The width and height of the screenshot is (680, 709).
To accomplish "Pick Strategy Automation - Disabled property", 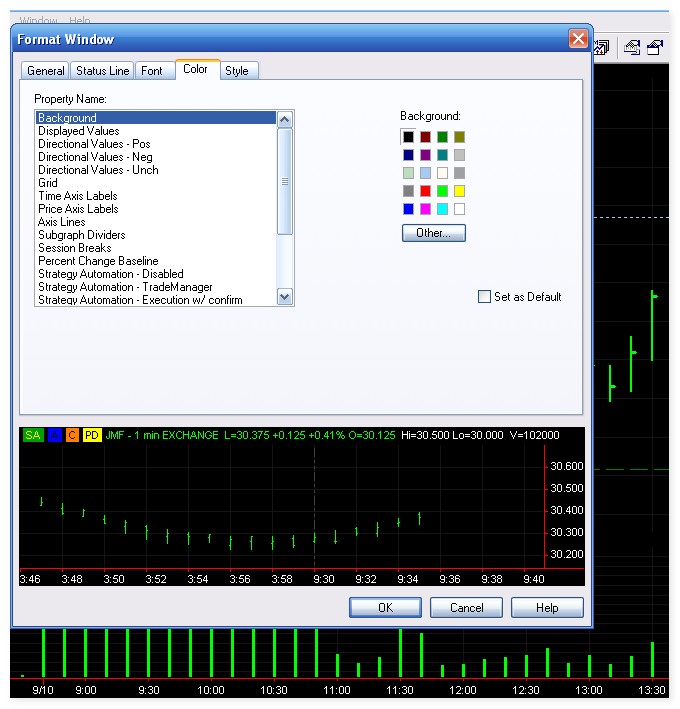I will click(156, 274).
